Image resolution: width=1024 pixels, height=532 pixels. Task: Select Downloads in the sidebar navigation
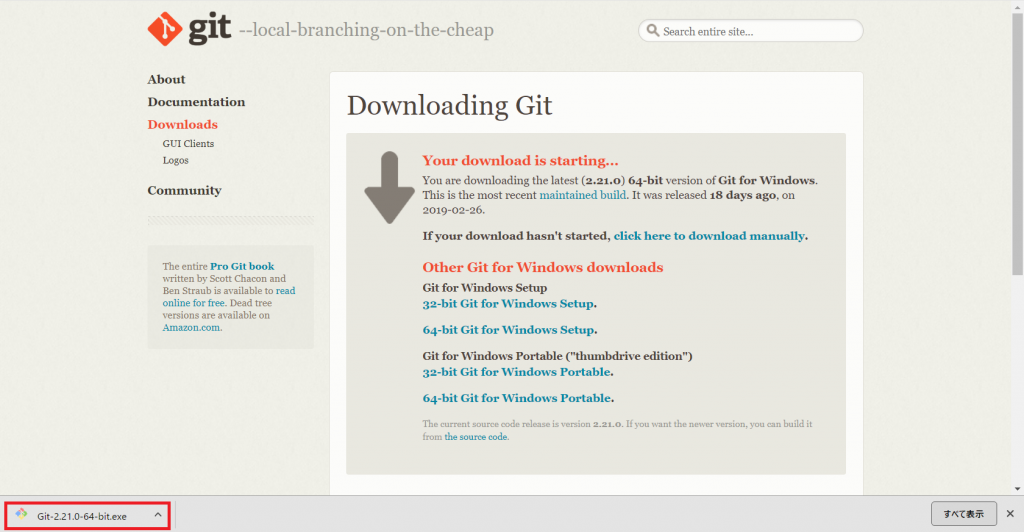[x=183, y=124]
